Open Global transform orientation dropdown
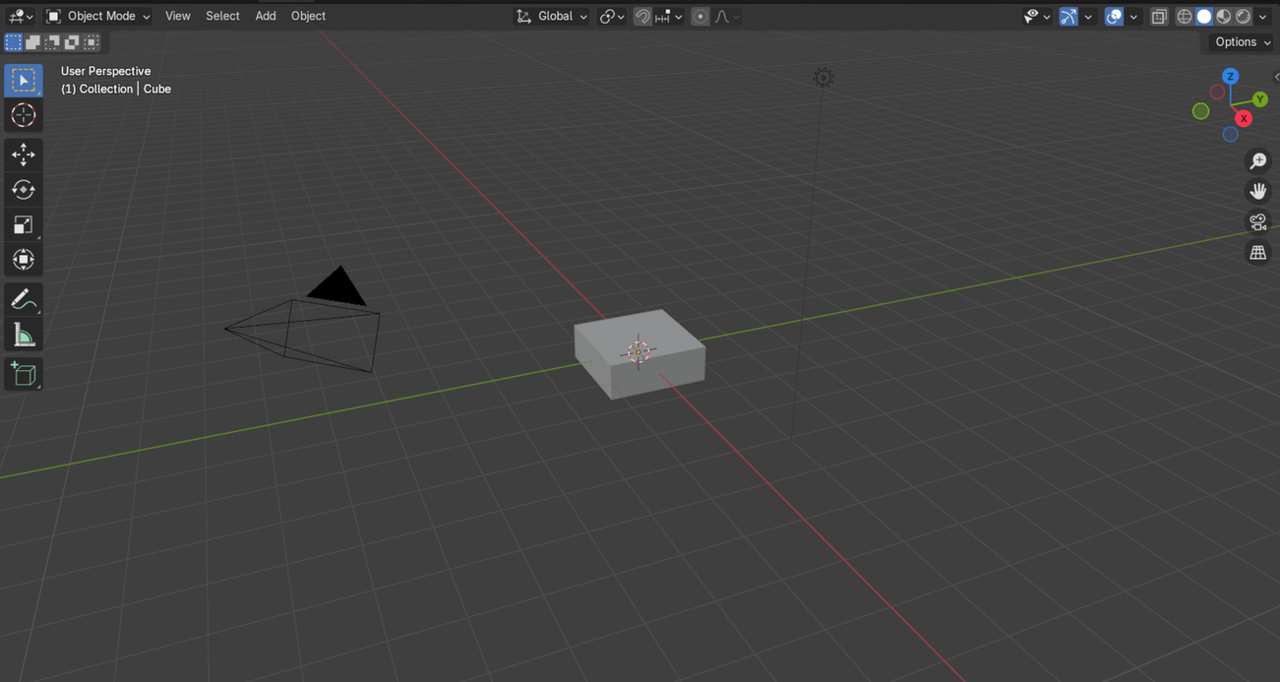This screenshot has height=682, width=1280. [552, 16]
